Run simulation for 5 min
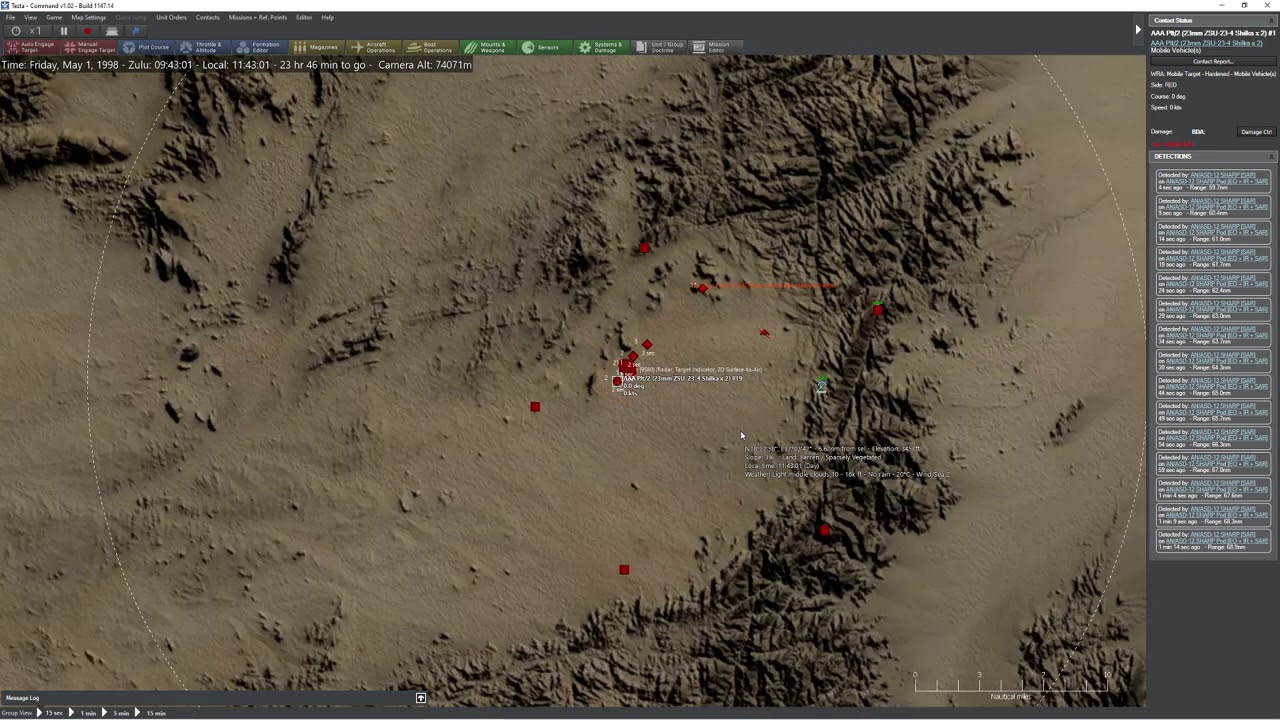1280x720 pixels. (x=117, y=713)
